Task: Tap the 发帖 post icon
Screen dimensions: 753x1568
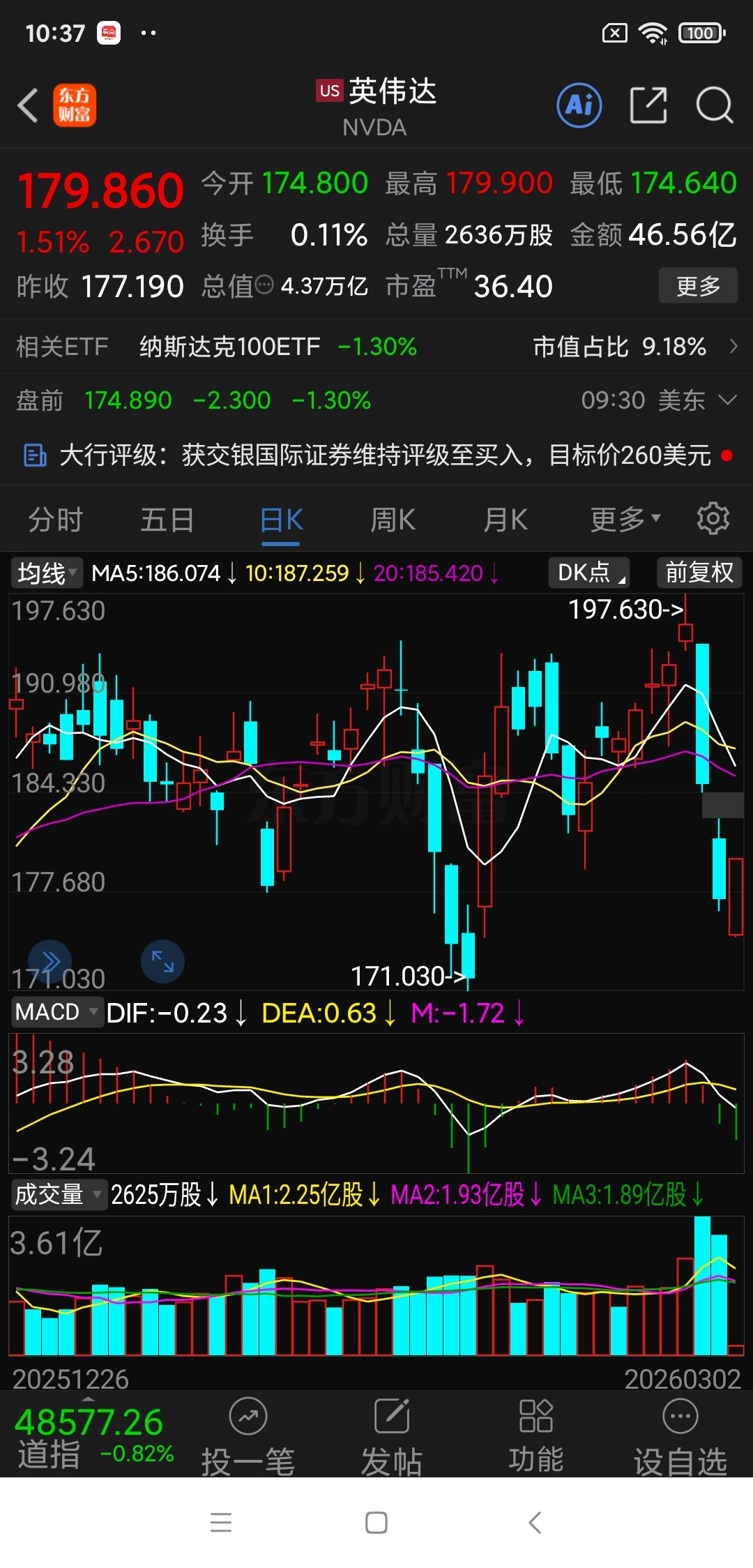Action: pos(392,1417)
